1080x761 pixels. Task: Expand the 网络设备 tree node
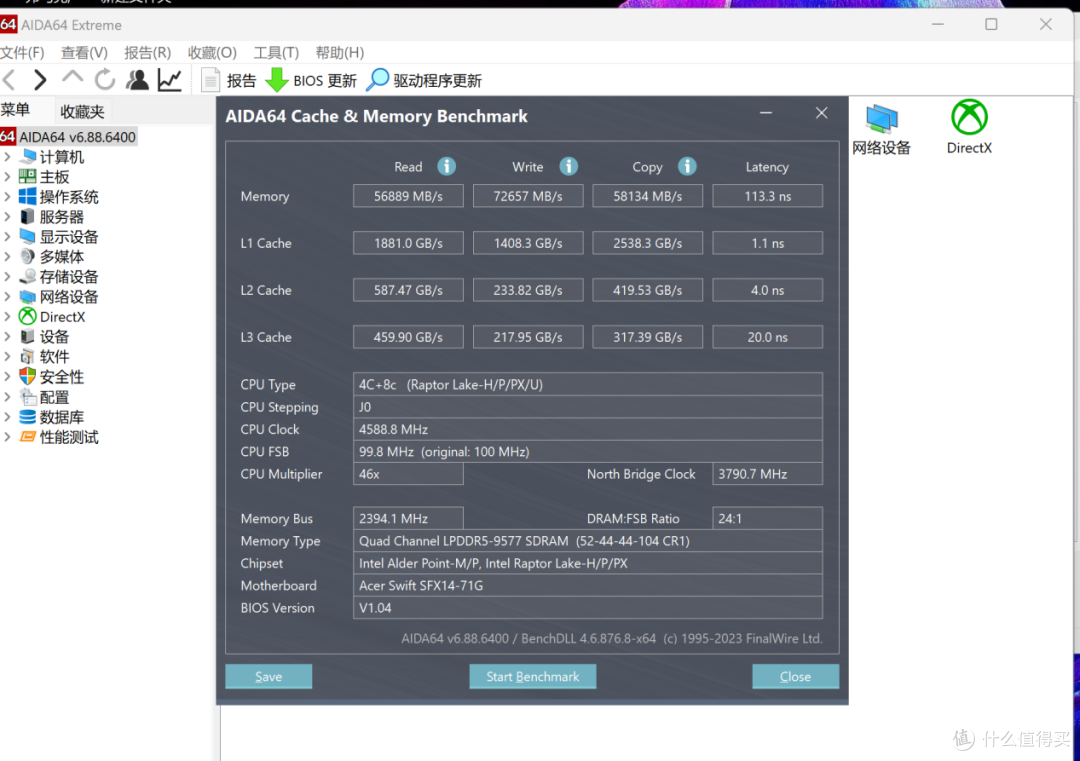pyautogui.click(x=8, y=297)
